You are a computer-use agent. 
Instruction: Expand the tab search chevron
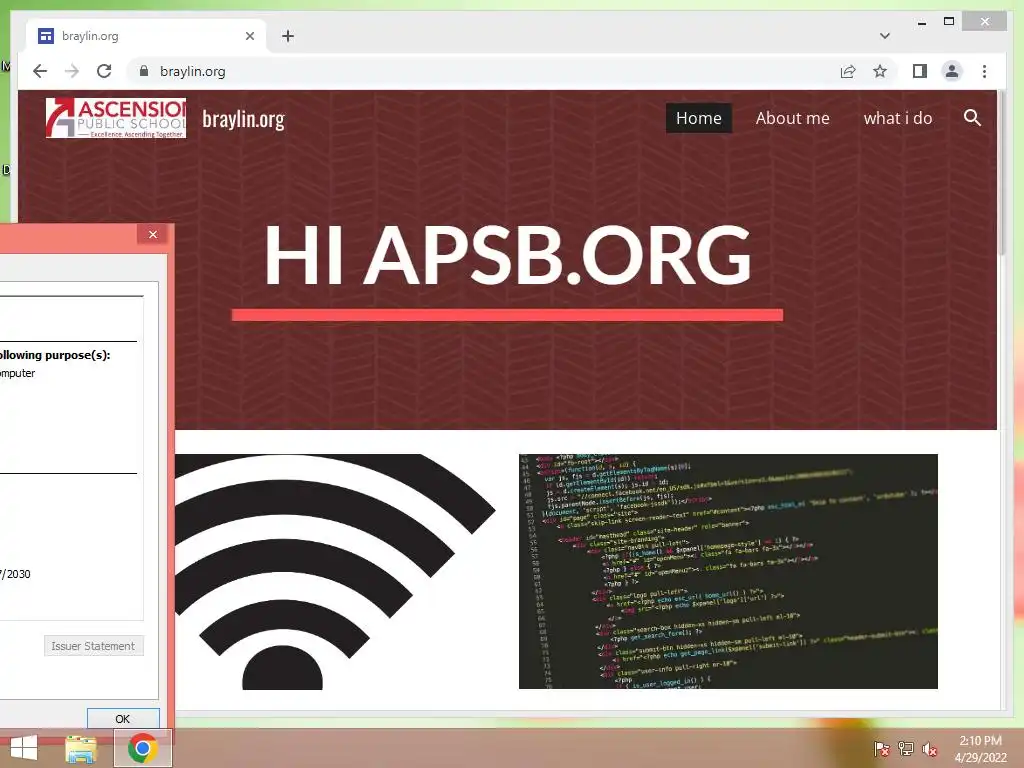tap(884, 36)
